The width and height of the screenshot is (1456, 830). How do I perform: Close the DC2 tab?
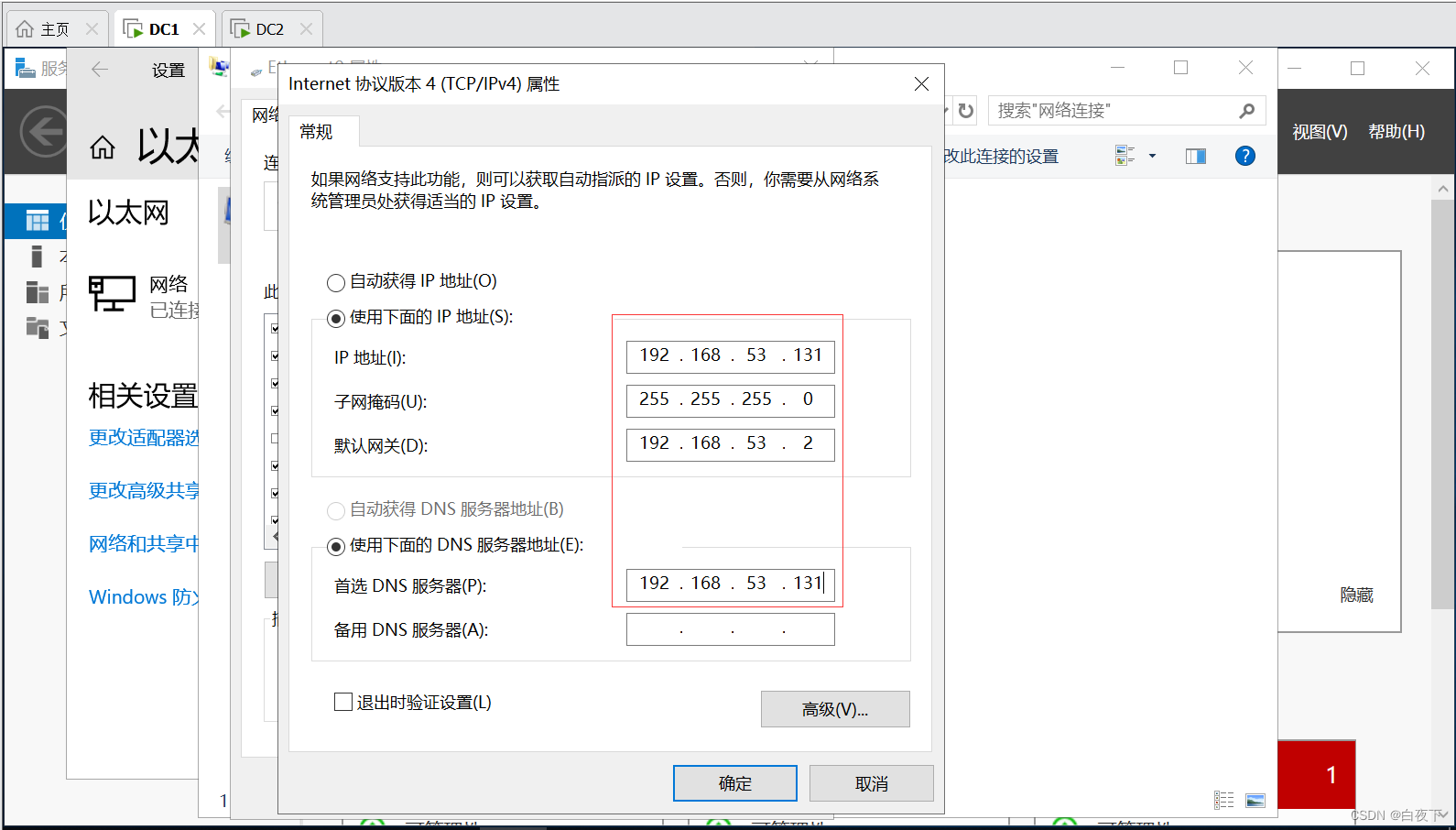pos(306,29)
